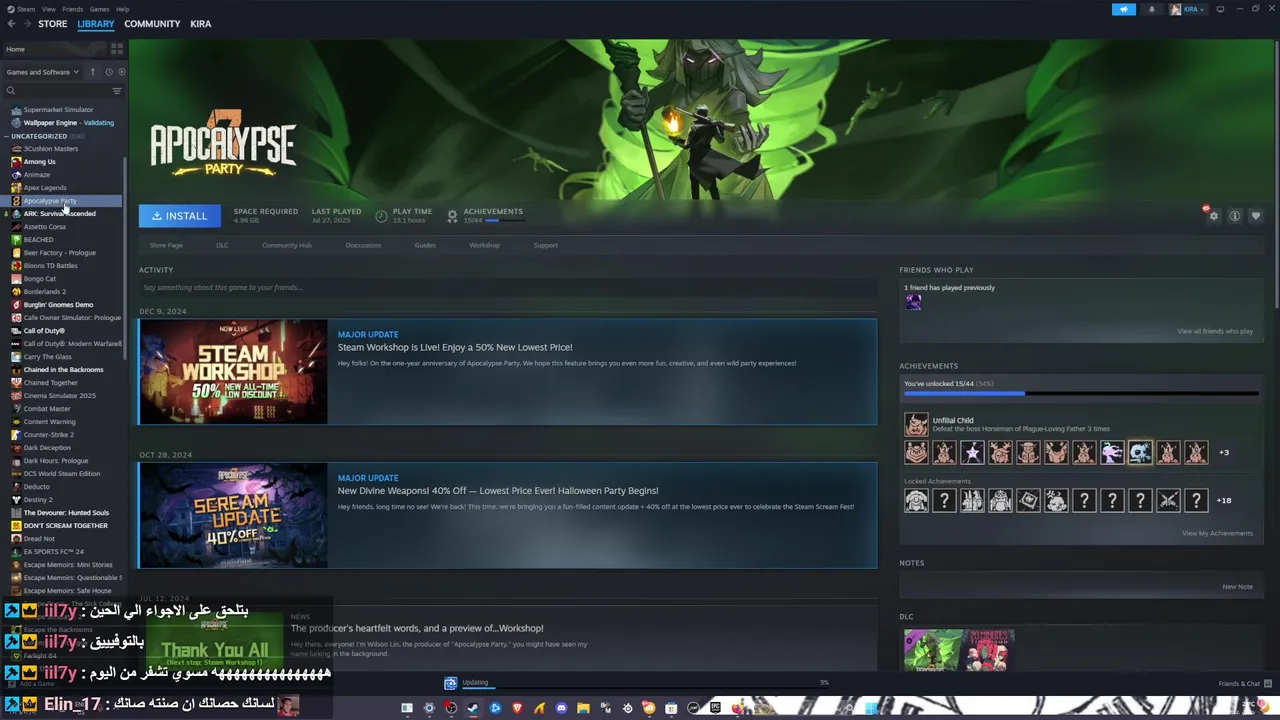Open Epic Games Launcher from taskbar
This screenshot has width=1280, height=720.
tap(715, 708)
